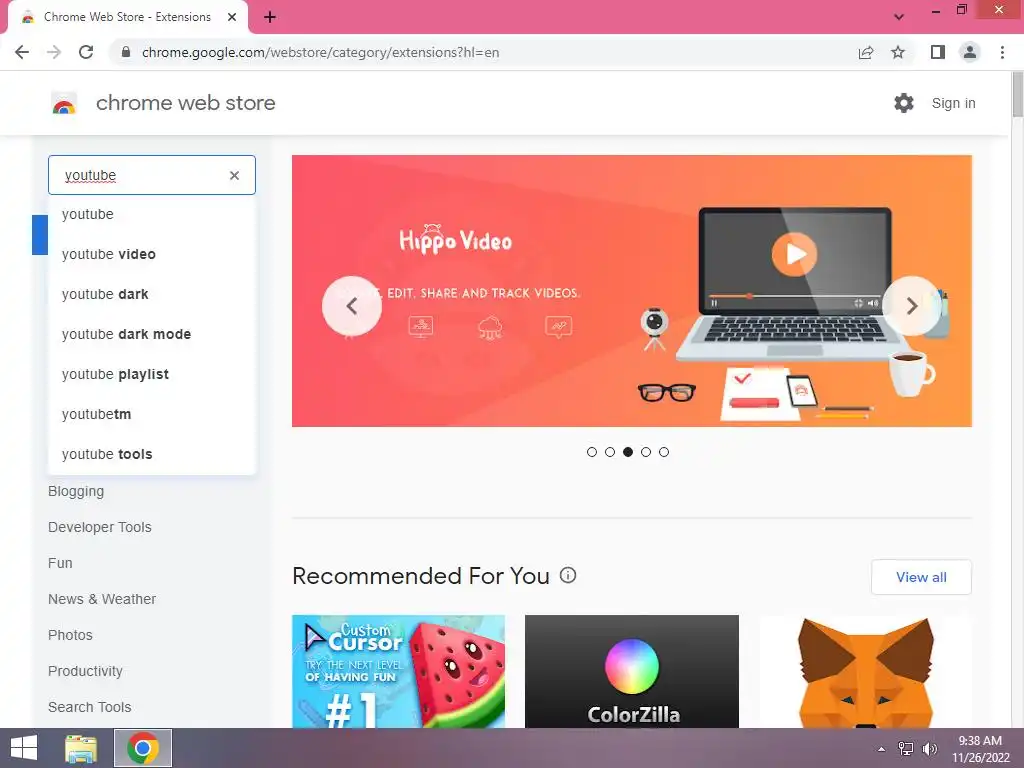Close the Chrome Web Store tab

232,17
